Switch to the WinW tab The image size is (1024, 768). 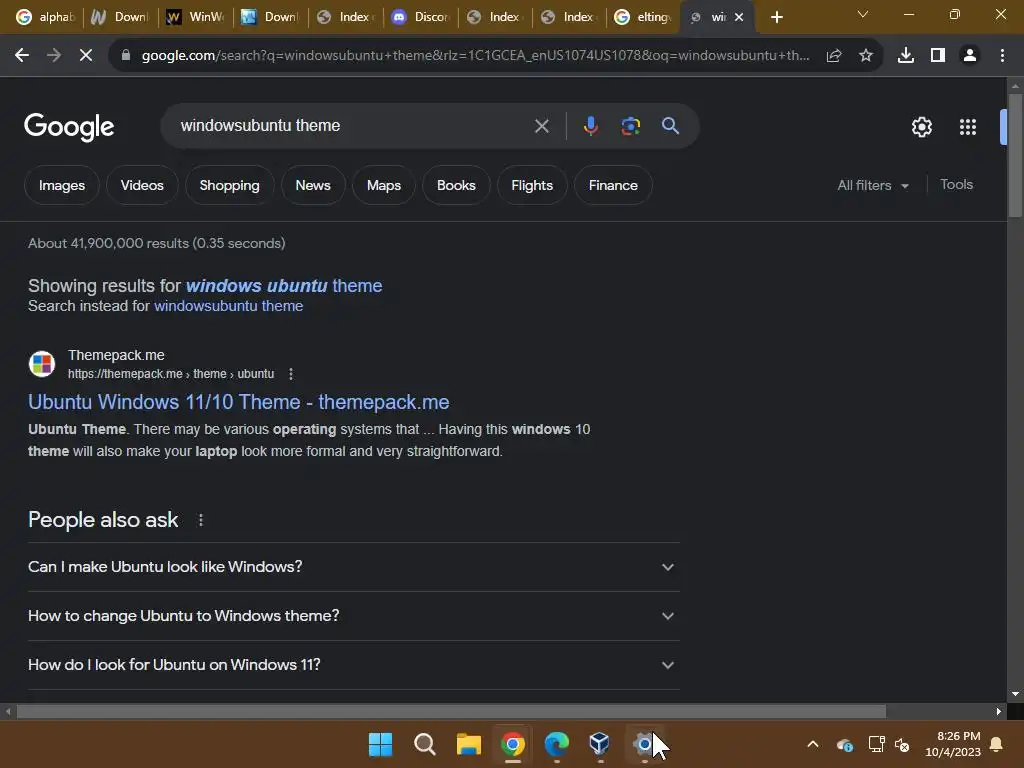click(x=195, y=17)
